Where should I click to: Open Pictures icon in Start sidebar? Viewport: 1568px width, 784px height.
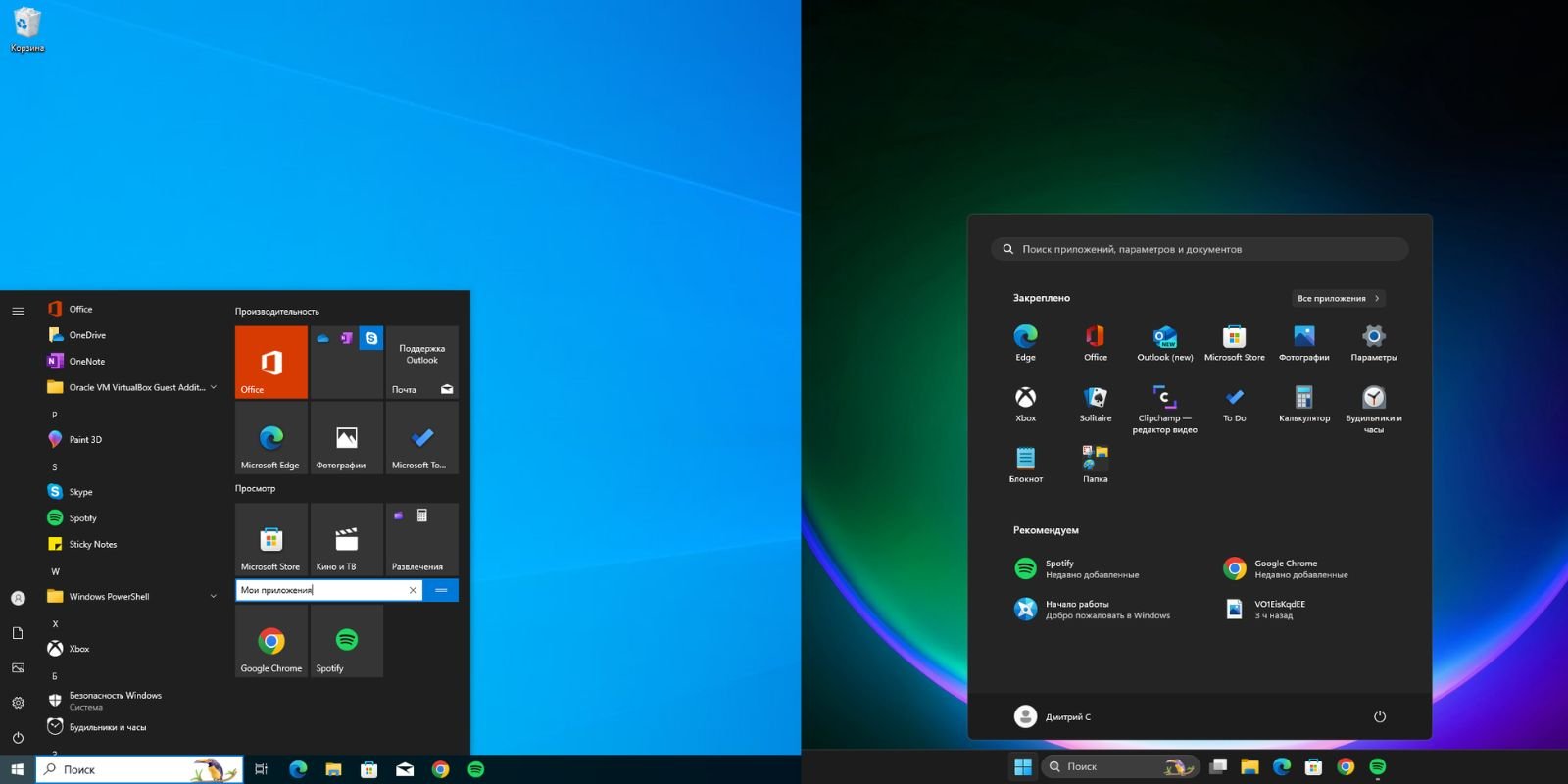click(x=18, y=667)
